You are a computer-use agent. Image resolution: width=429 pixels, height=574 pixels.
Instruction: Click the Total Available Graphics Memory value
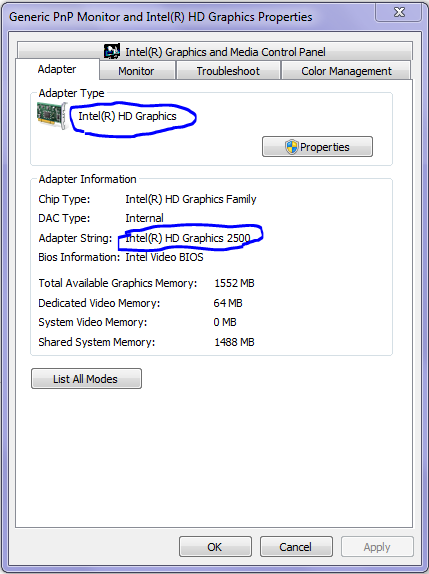click(234, 283)
